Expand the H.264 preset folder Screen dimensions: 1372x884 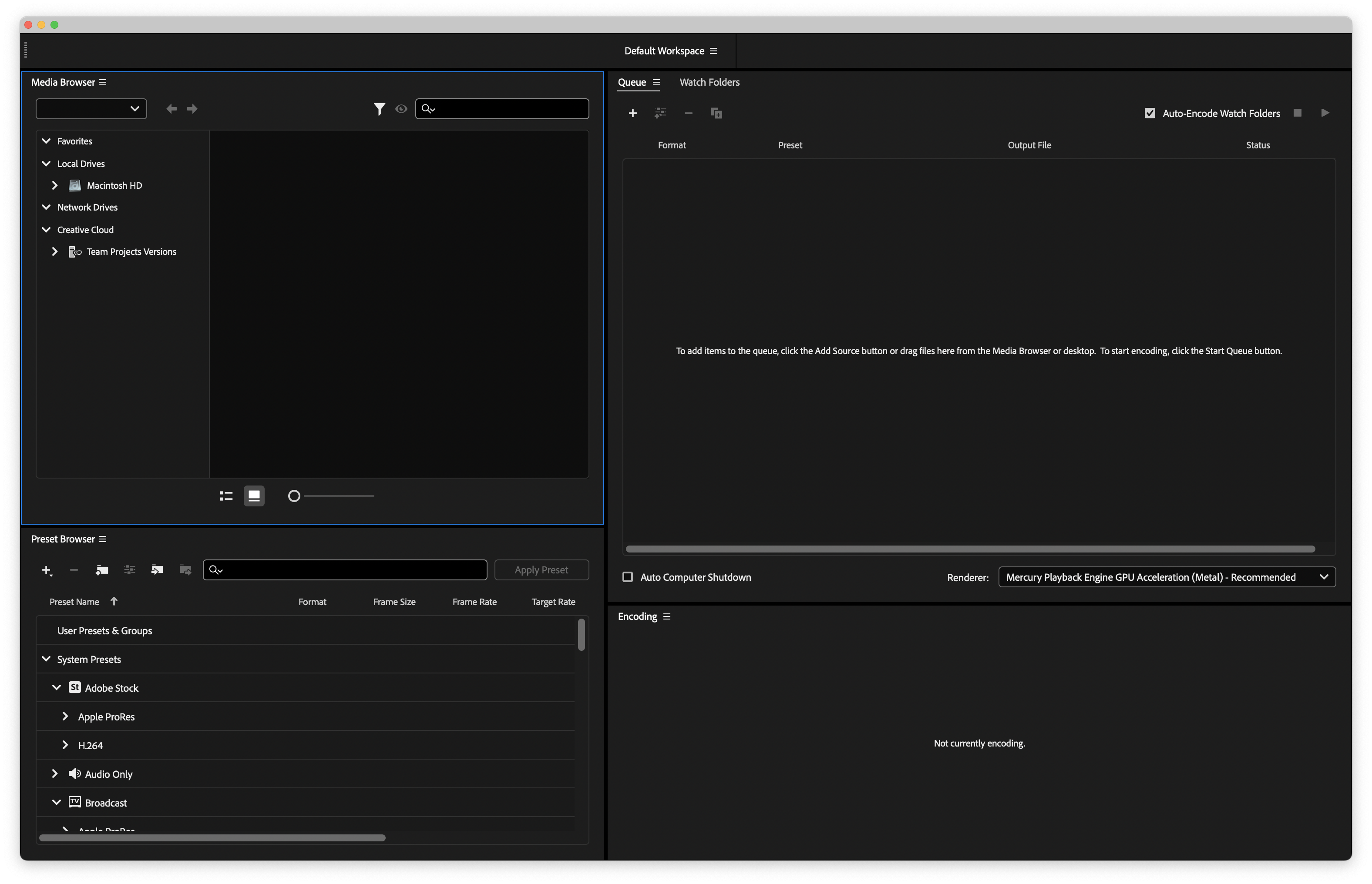click(x=65, y=745)
